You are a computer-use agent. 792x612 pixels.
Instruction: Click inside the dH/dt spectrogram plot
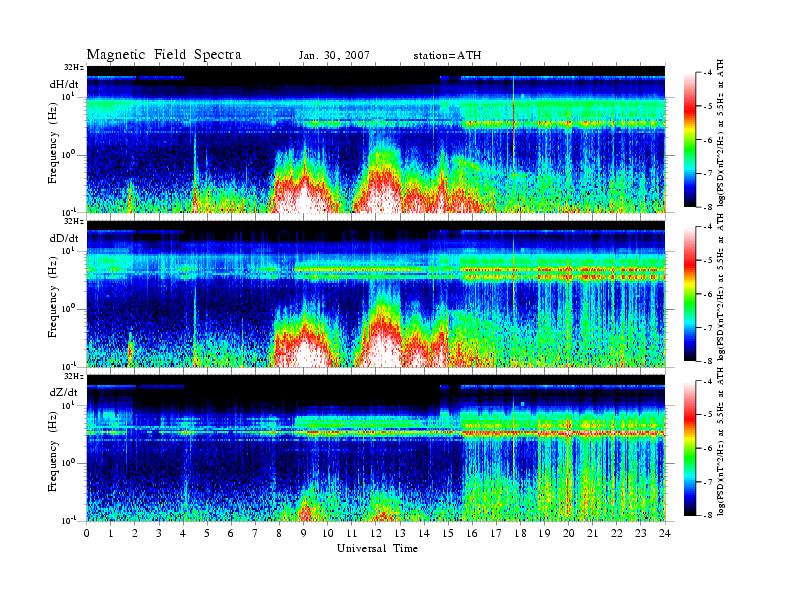(376, 139)
